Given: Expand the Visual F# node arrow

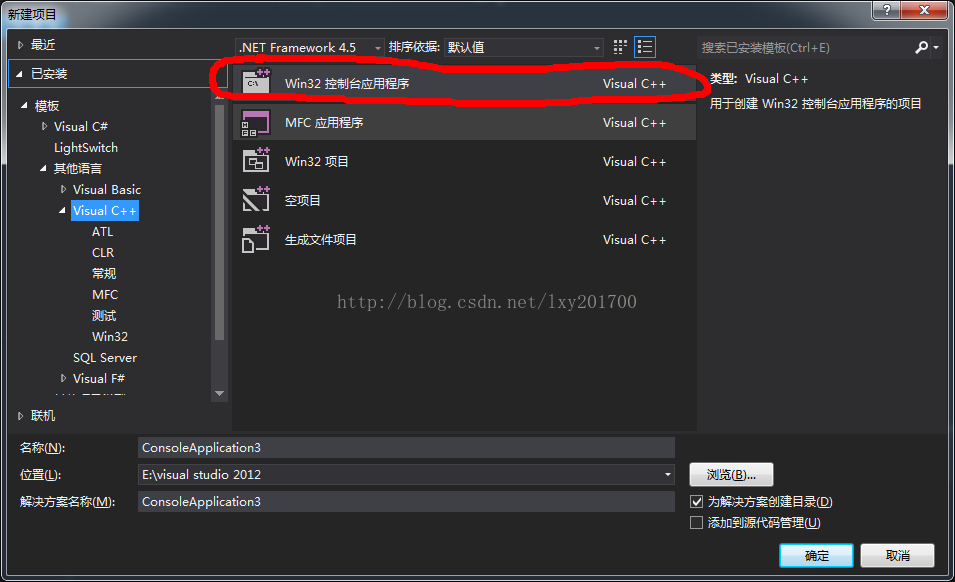Looking at the screenshot, I should click(x=63, y=378).
